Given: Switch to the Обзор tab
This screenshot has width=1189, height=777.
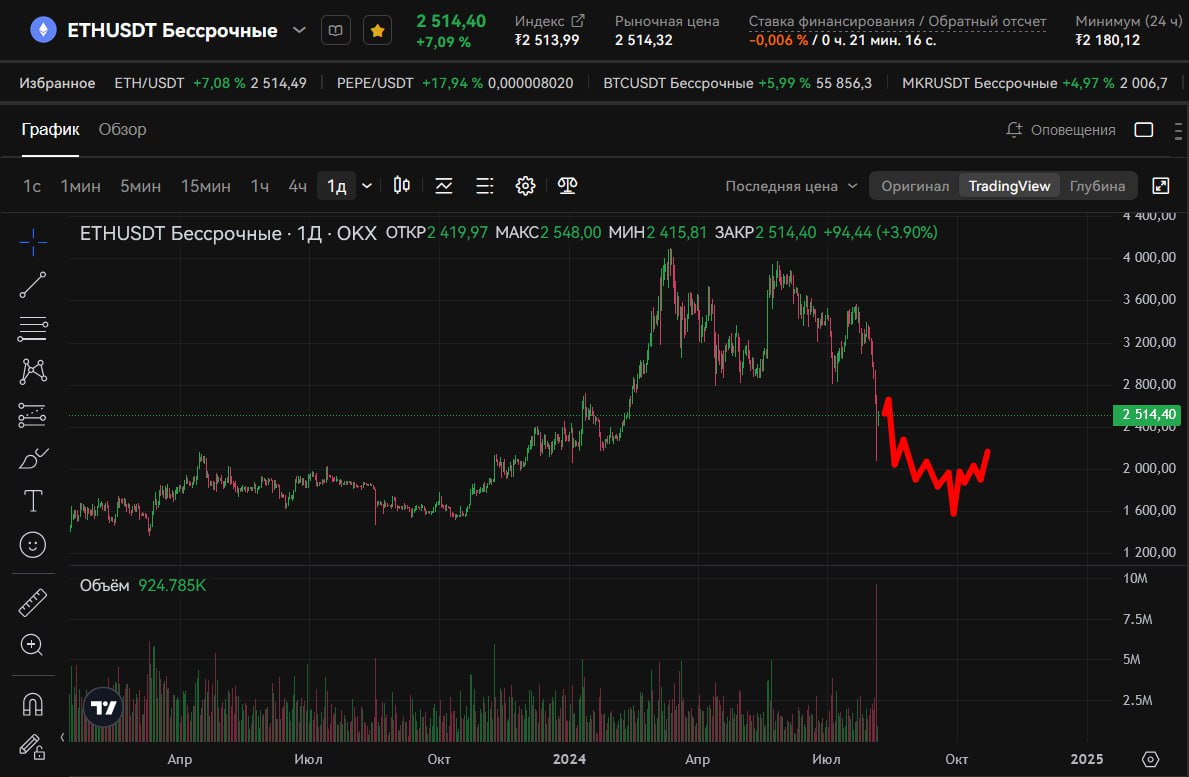Looking at the screenshot, I should point(122,130).
